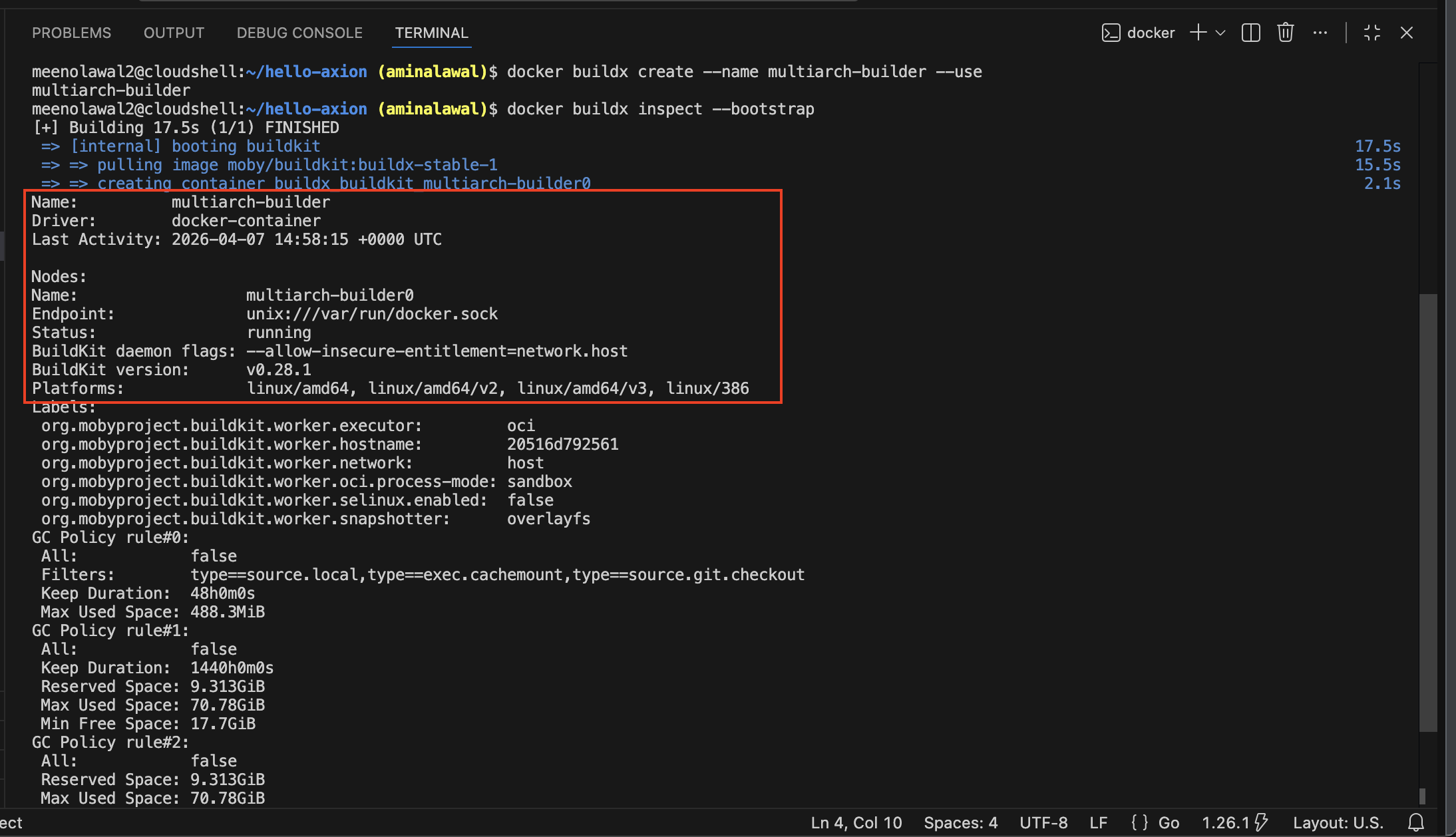Click the 'moby/buildkit:buildx-stable-1' image text
The width and height of the screenshot is (1456, 837).
363,165
